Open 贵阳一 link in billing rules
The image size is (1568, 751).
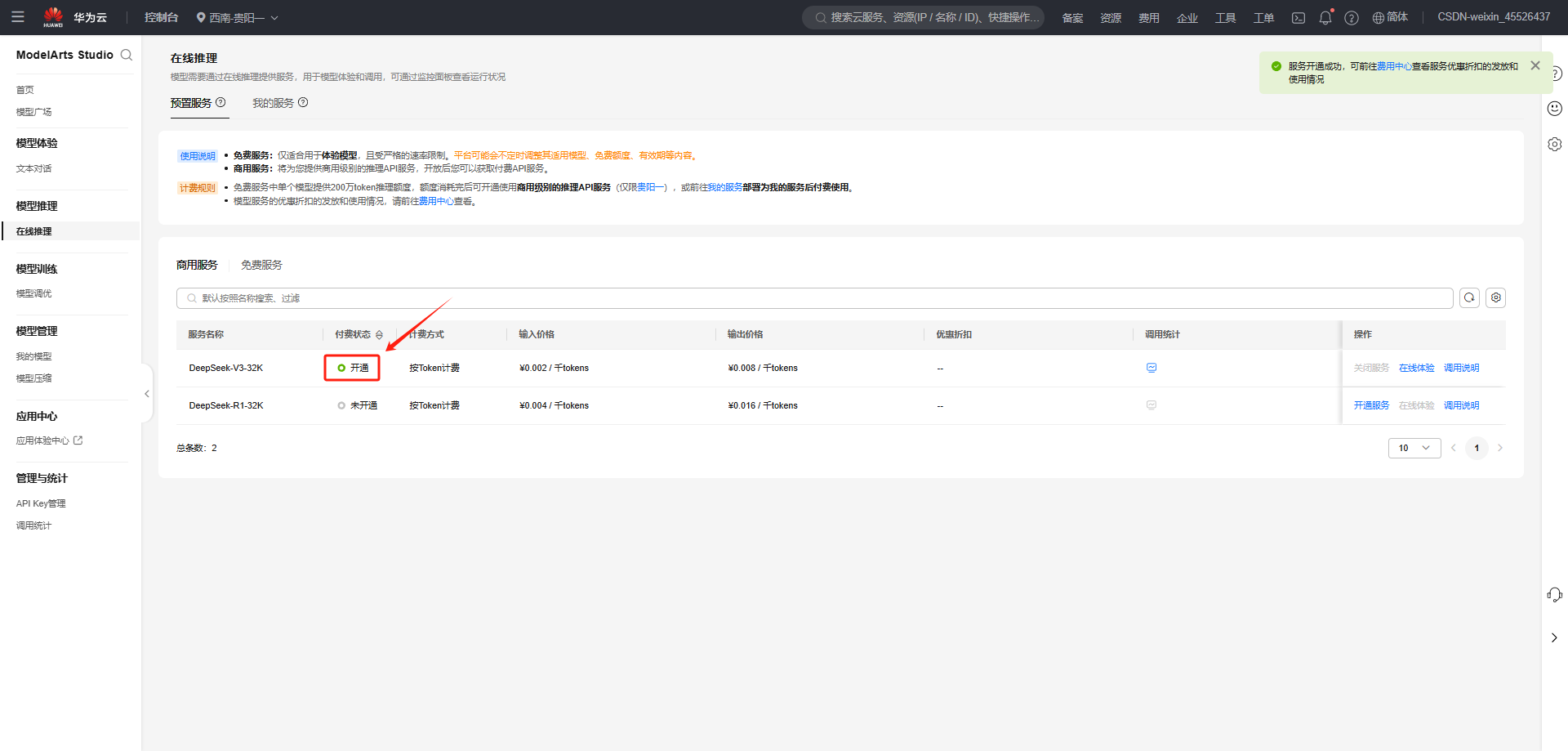pyautogui.click(x=651, y=187)
